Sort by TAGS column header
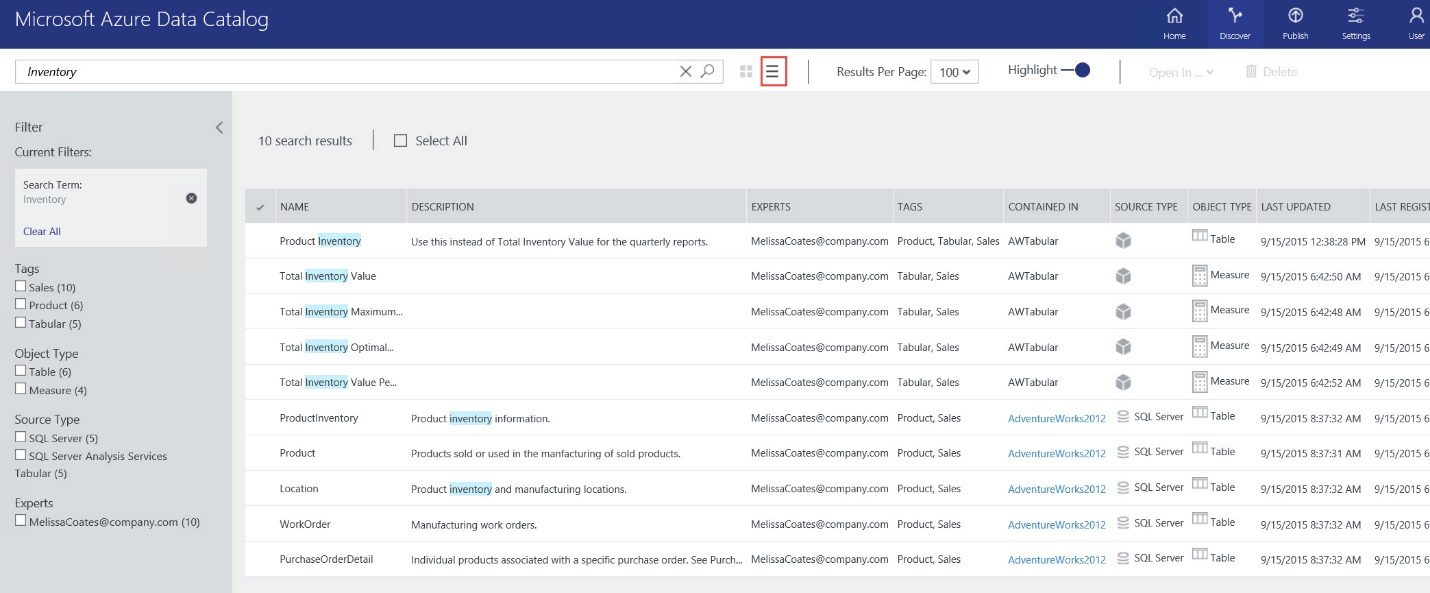 pos(910,207)
